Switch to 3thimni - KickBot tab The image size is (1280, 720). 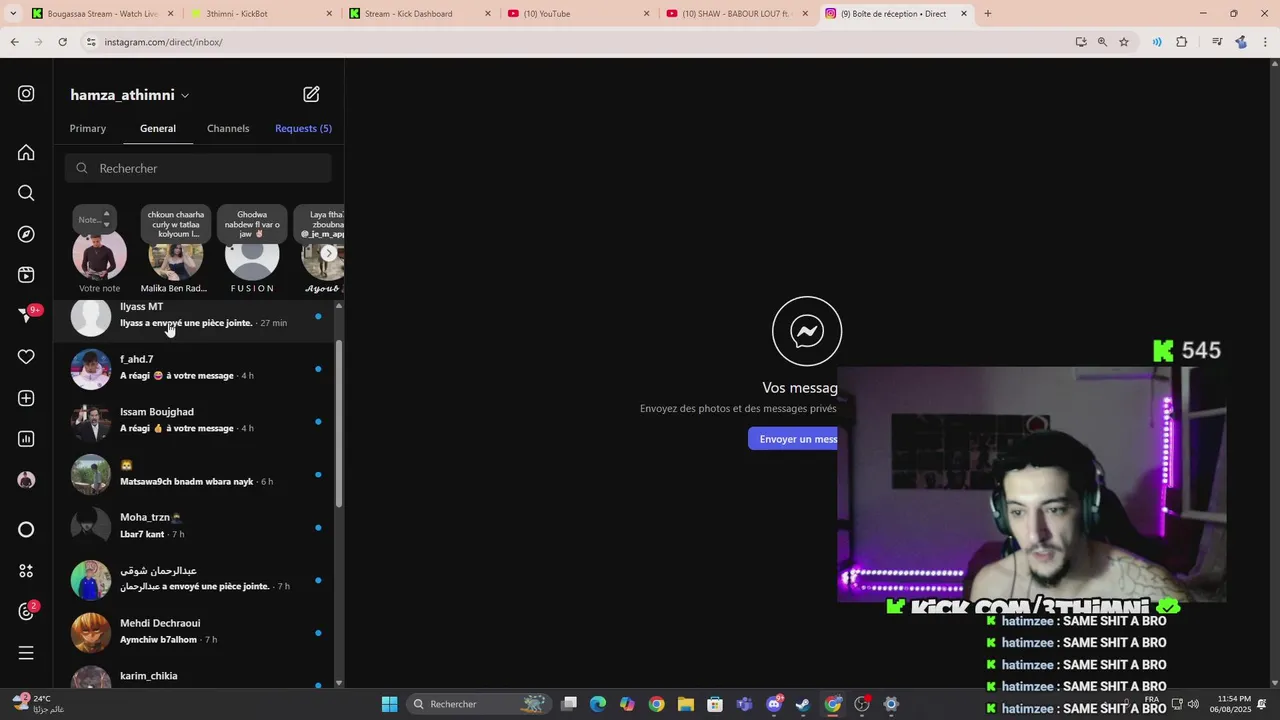[x=260, y=14]
